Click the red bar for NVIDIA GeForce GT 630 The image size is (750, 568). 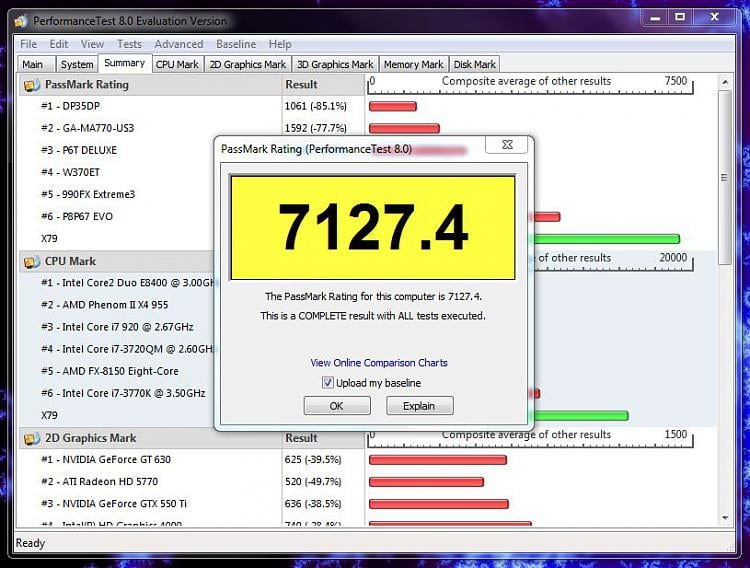point(438,460)
